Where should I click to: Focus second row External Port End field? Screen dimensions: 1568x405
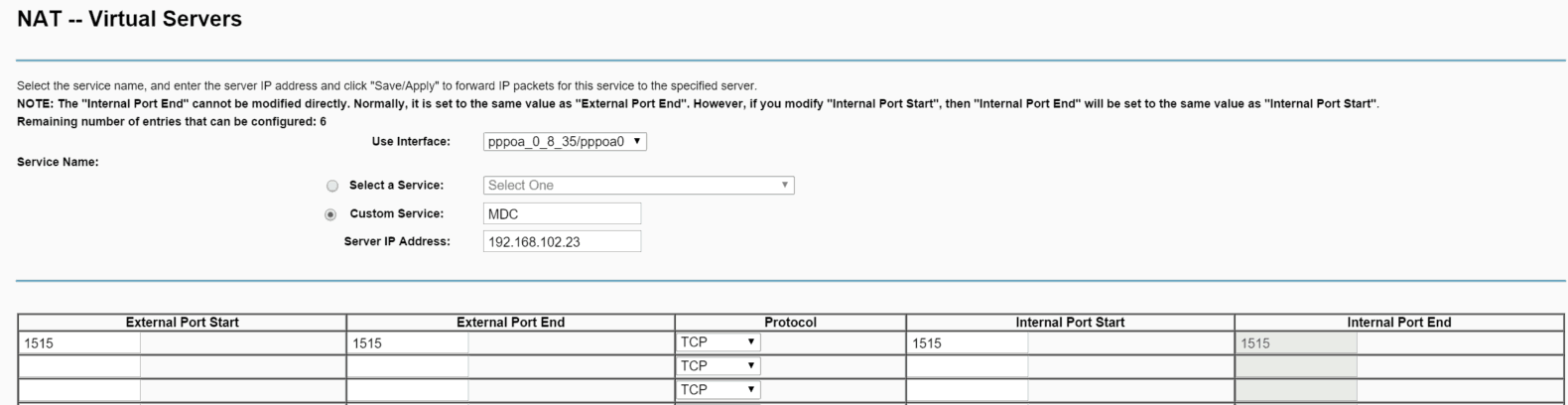point(408,367)
